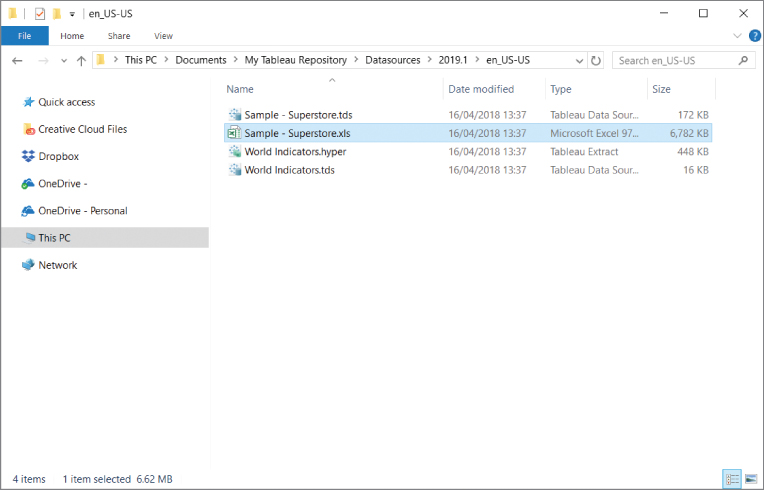764x490 pixels.
Task: Sort by Date modified column
Action: tap(481, 89)
